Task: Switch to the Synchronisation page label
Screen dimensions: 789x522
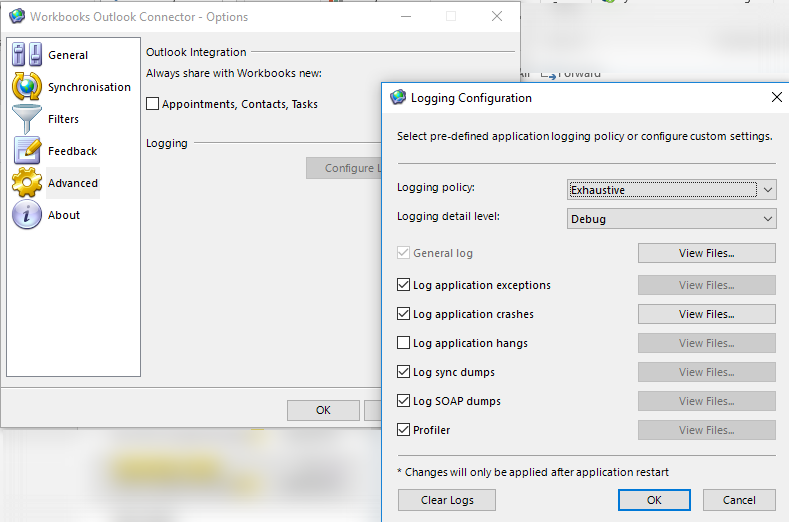Action: click(89, 87)
